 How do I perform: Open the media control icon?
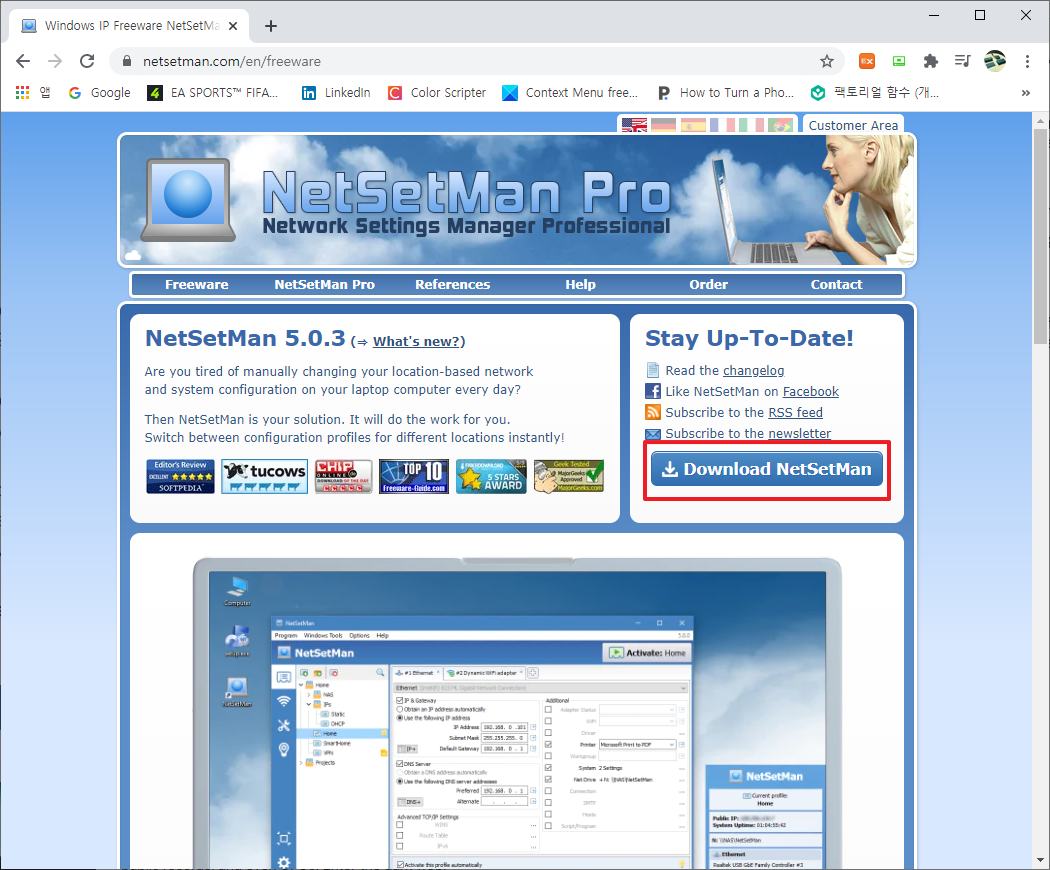pos(962,61)
